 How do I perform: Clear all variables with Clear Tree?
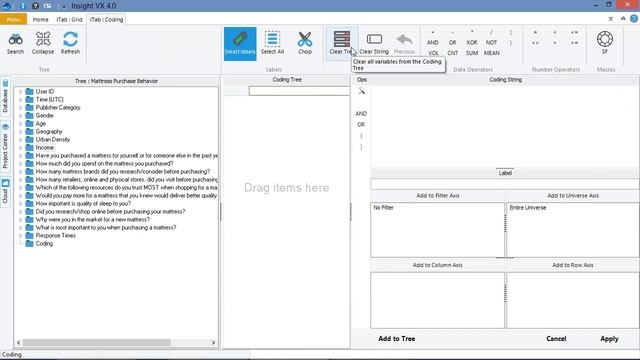point(341,43)
